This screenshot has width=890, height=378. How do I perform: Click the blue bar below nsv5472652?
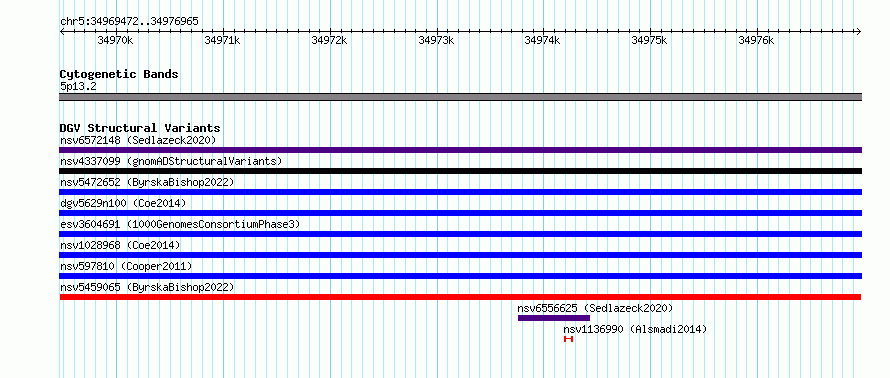460,192
